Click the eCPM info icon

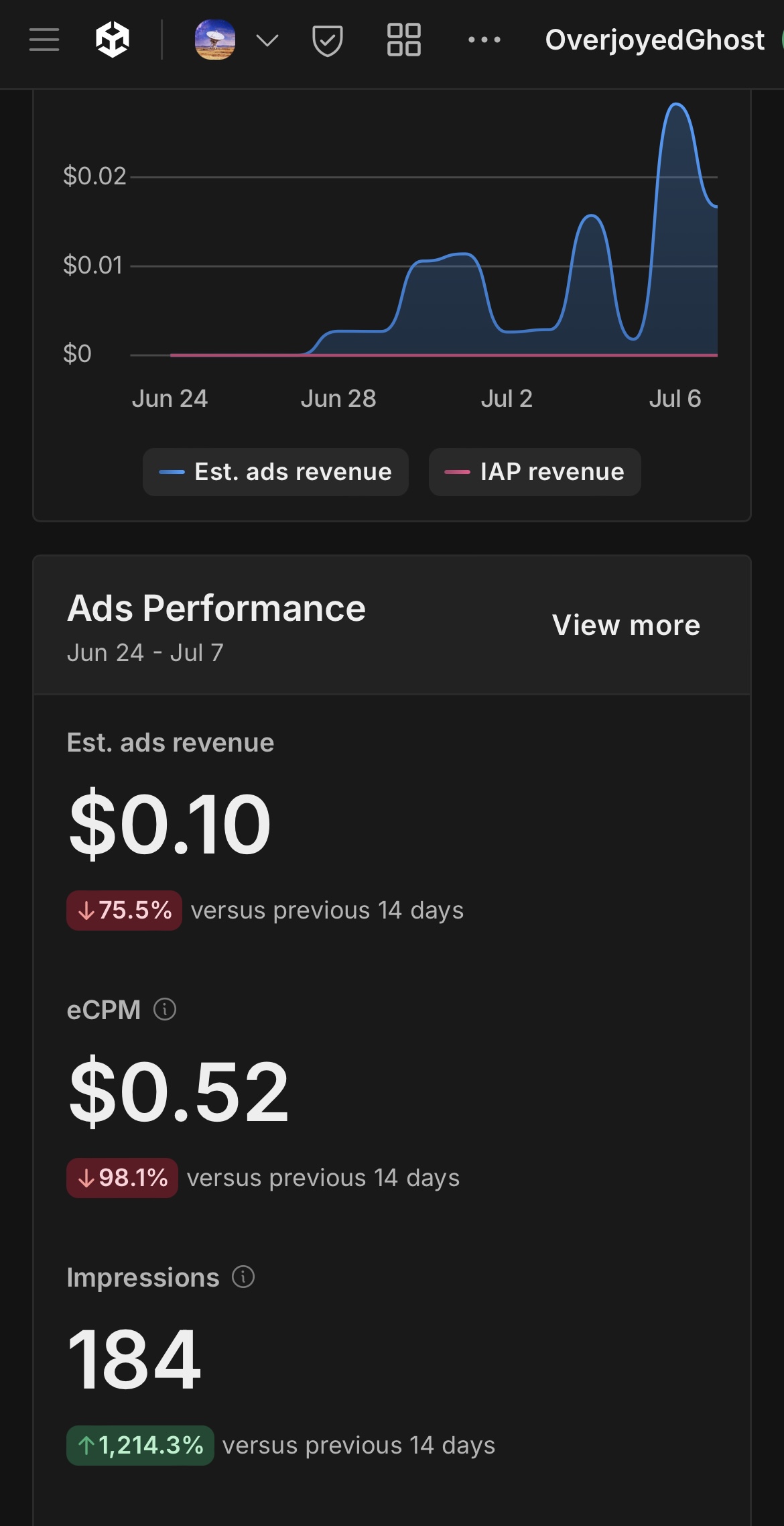[165, 1009]
